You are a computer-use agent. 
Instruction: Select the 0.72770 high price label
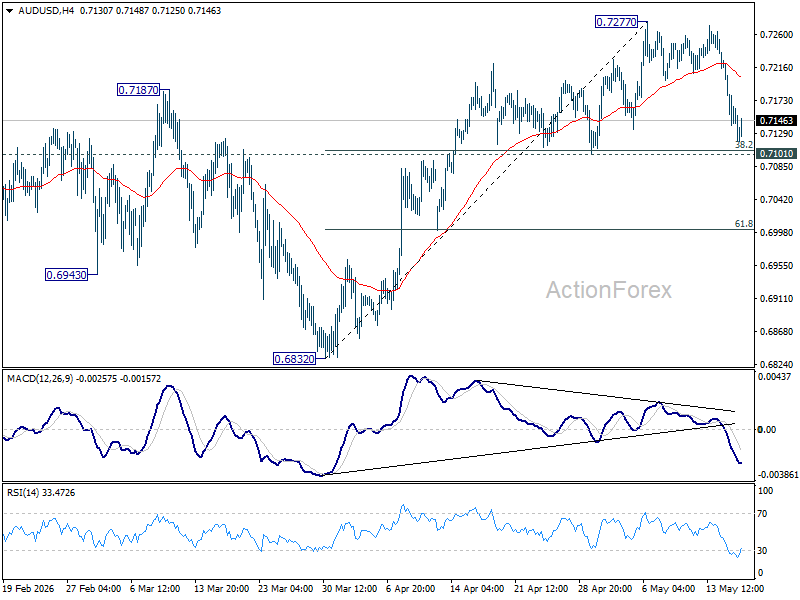click(x=616, y=22)
